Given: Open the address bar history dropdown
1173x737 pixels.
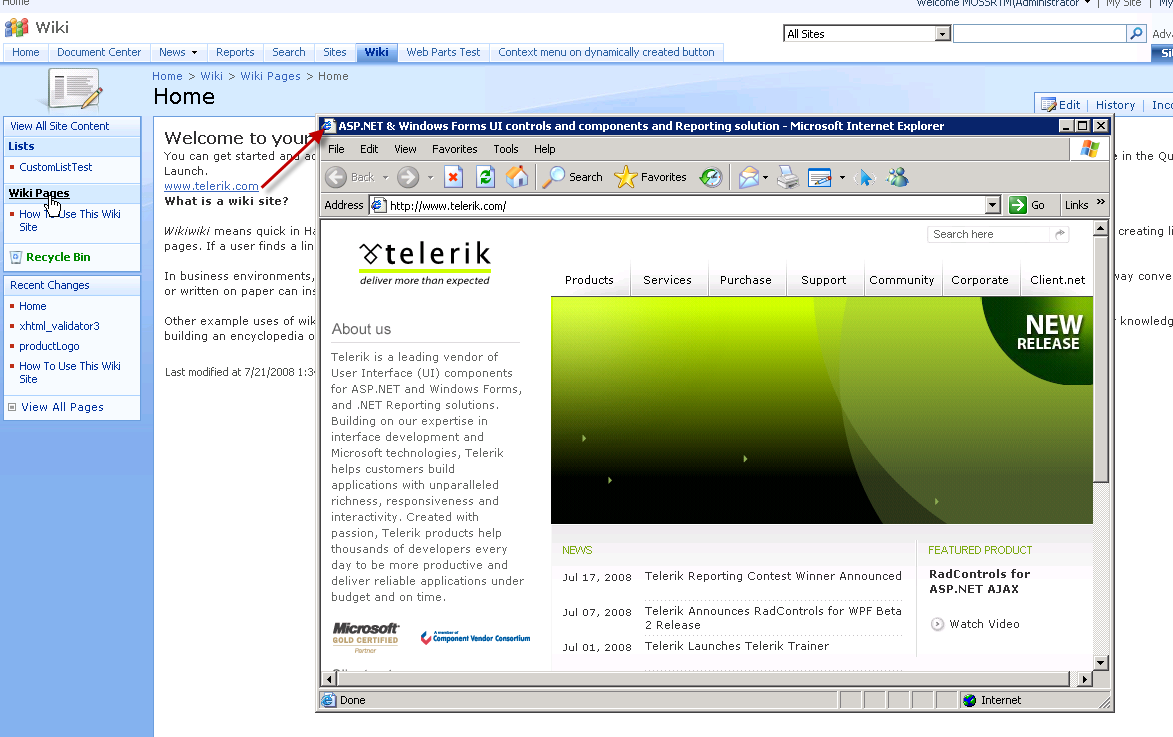Looking at the screenshot, I should tap(993, 205).
